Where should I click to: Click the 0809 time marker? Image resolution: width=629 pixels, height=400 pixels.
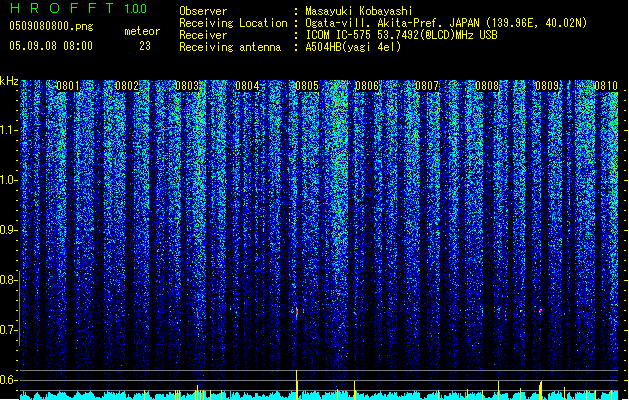tap(547, 86)
